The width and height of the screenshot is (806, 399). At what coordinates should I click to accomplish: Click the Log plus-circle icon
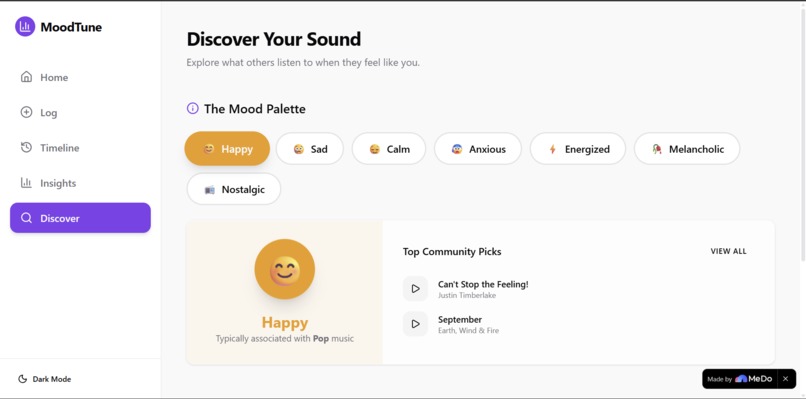(x=26, y=112)
